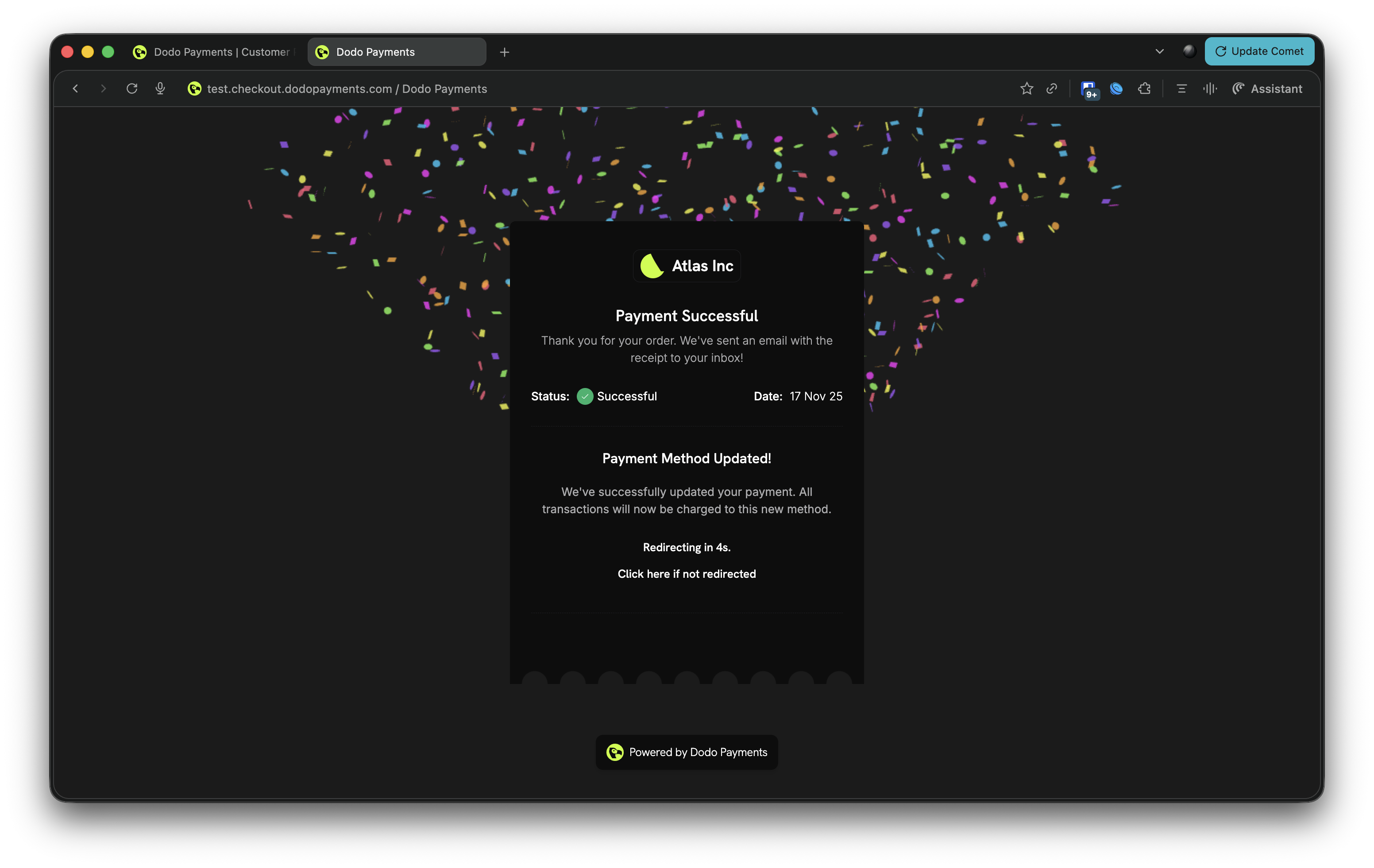Copy the page link using the link icon

1052,88
